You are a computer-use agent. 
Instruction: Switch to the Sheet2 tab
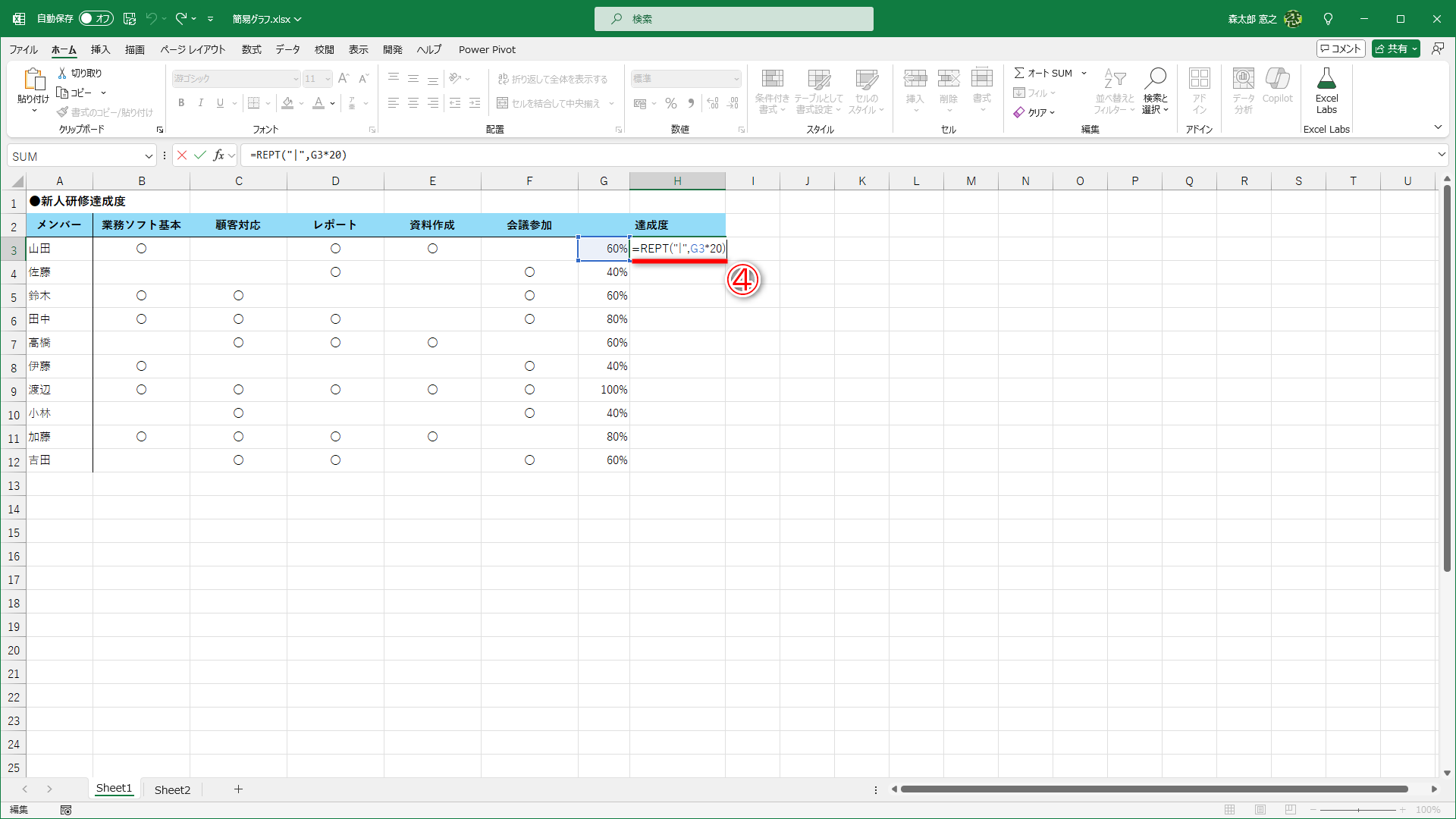172,789
